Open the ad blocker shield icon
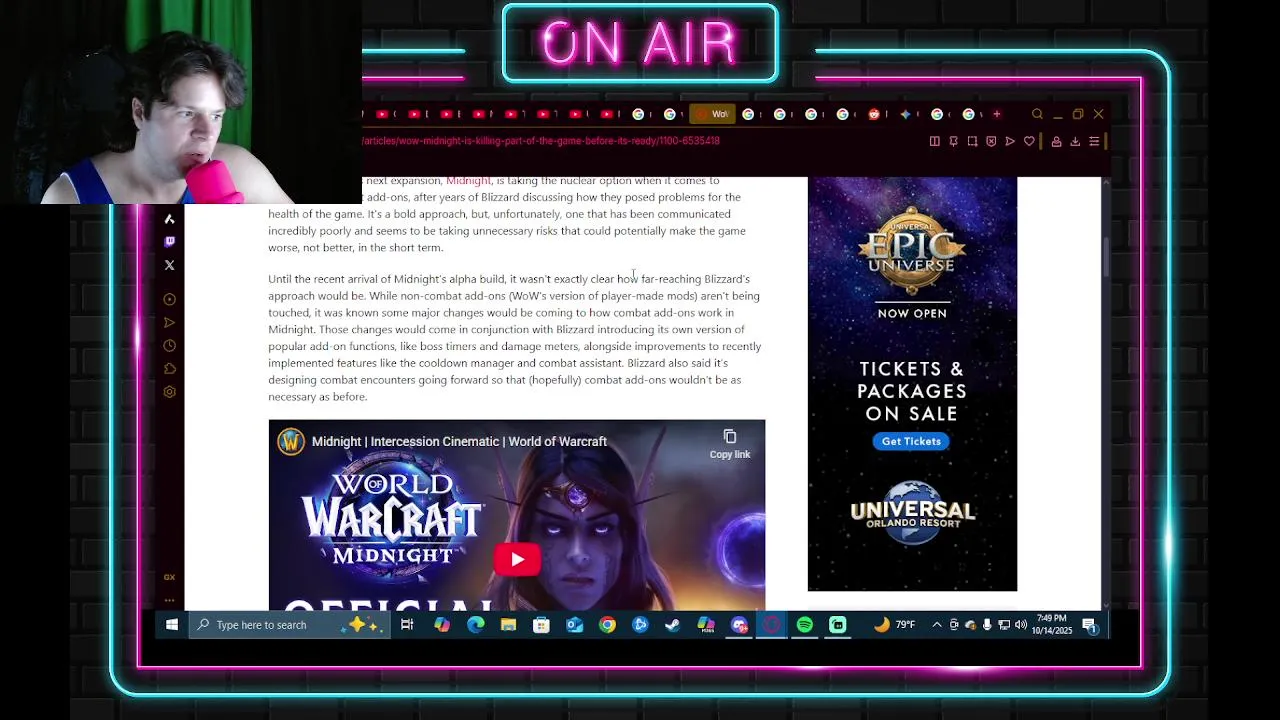Screen dimensions: 1280x720 click(991, 141)
